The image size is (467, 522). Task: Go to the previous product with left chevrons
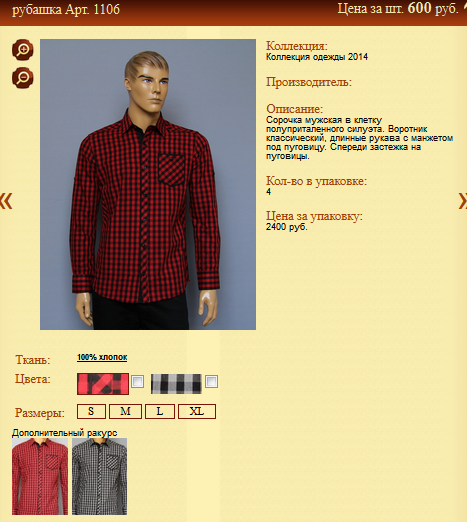[6, 201]
